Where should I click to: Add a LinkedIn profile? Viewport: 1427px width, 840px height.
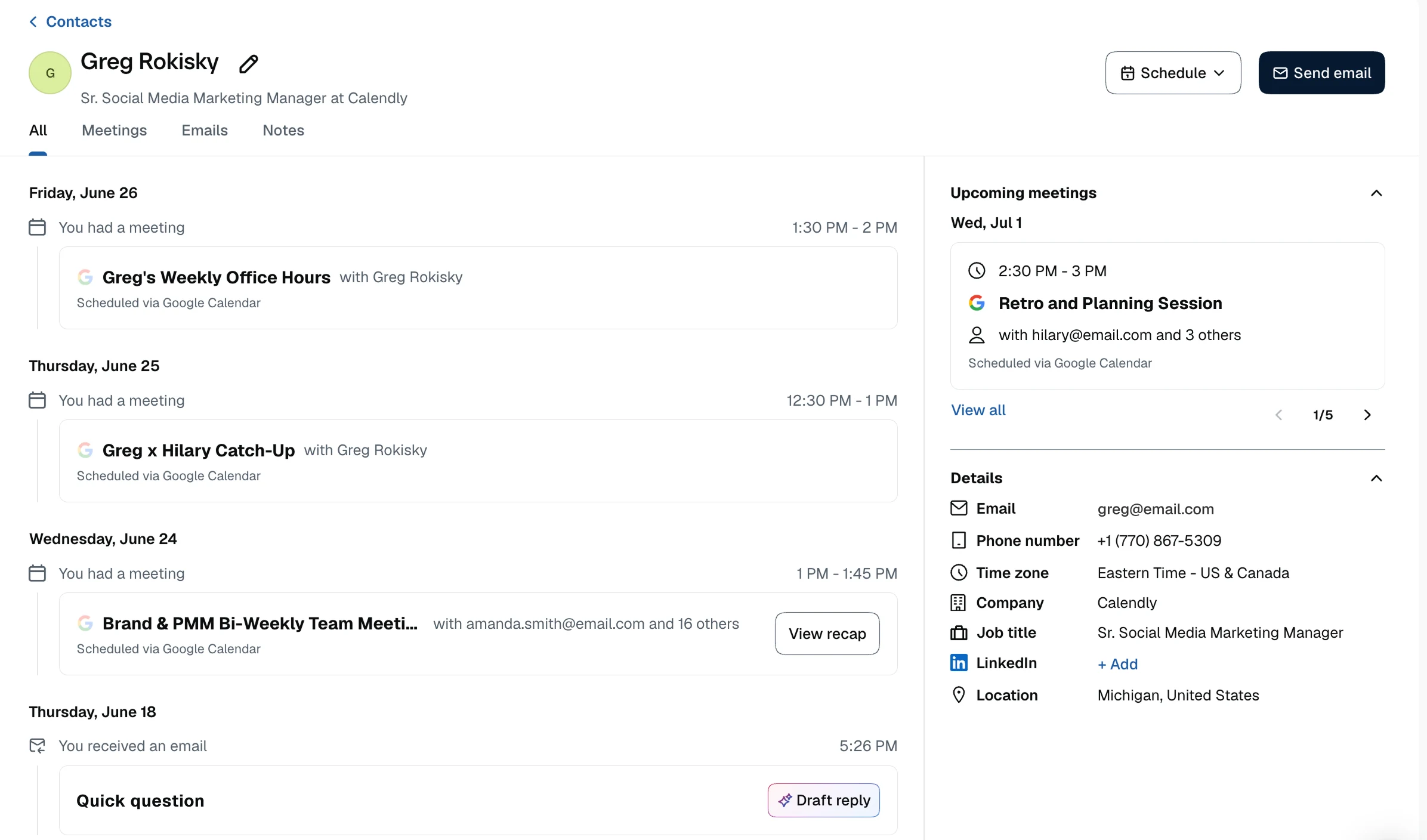click(1117, 664)
